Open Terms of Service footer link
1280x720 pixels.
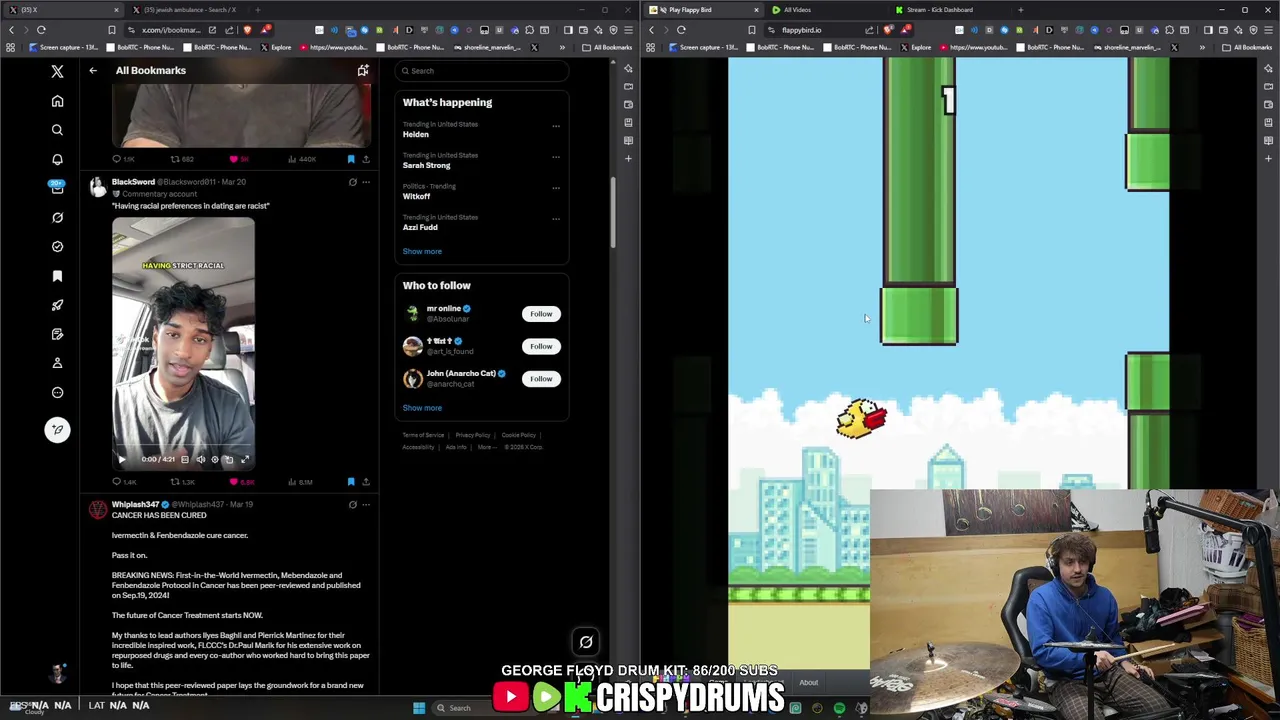tap(423, 435)
